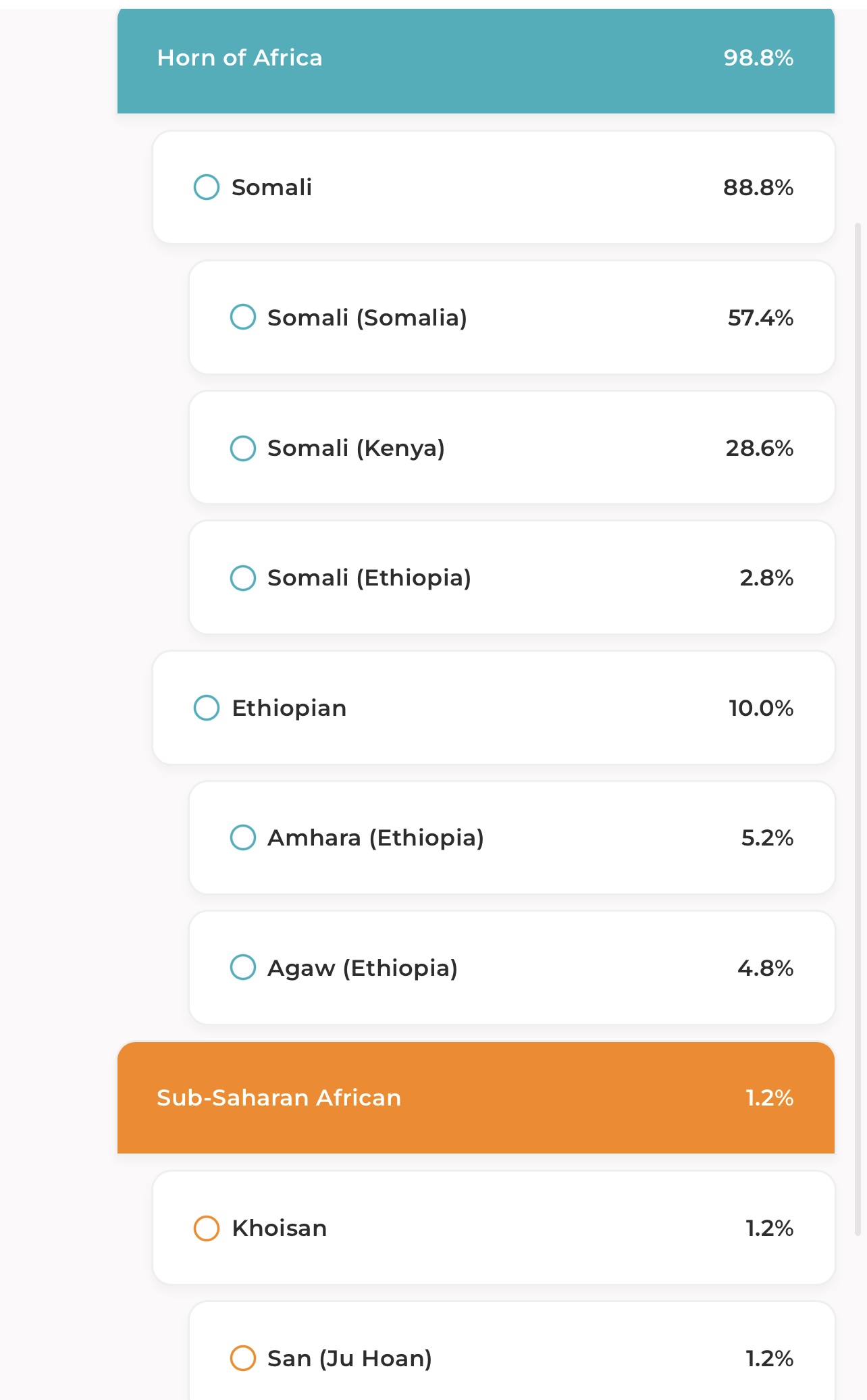Tap the circle beside Somali (Ethiopia)

243,577
